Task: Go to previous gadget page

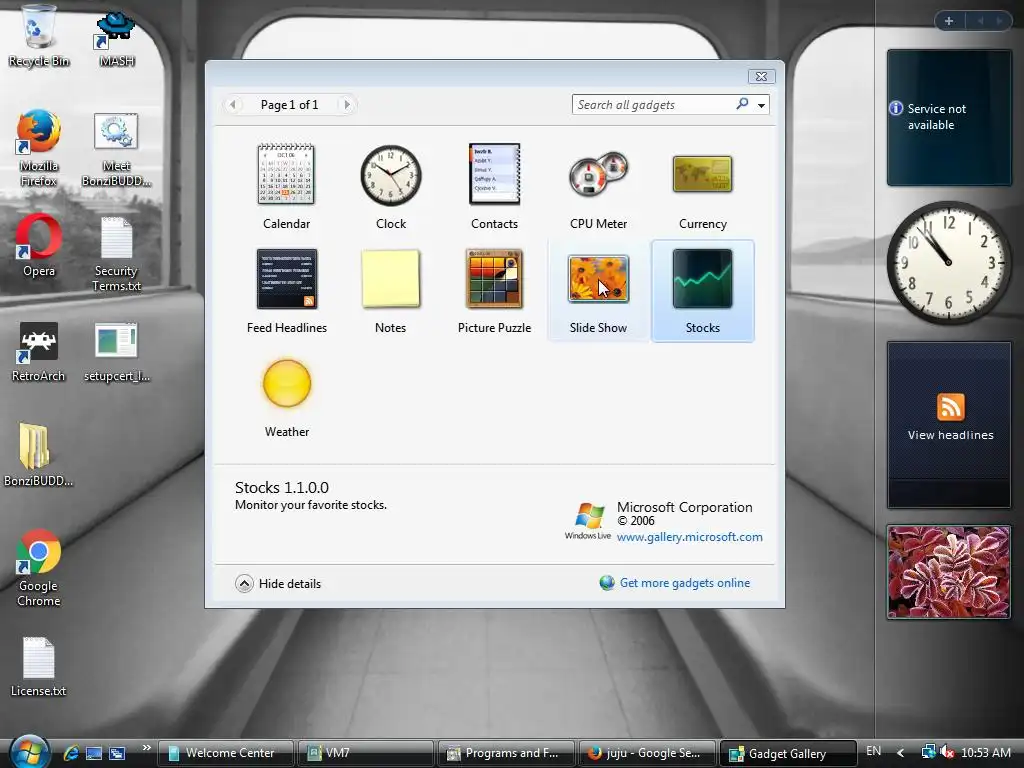Action: 232,104
